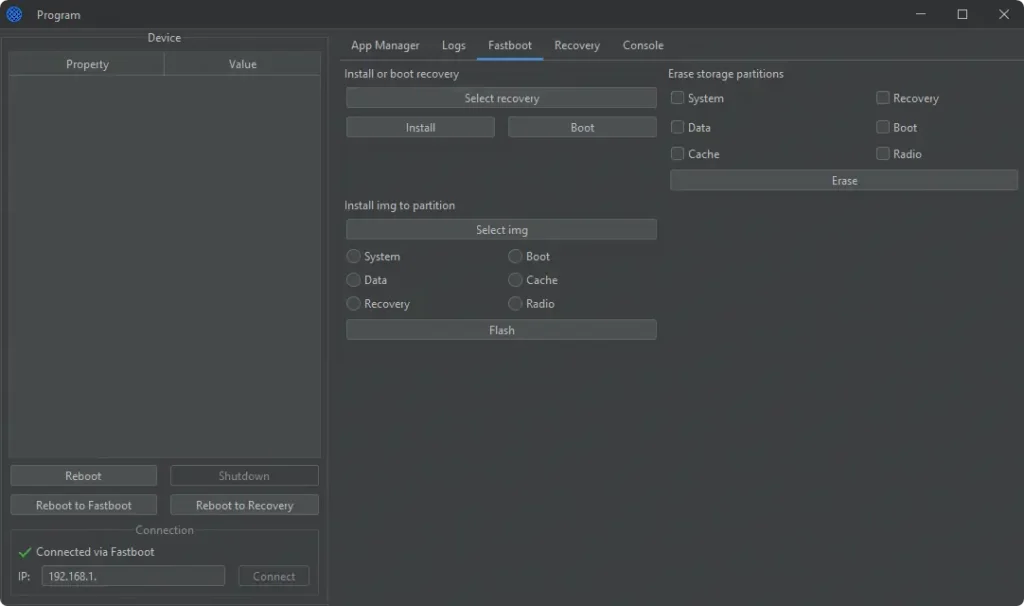Click the Select img button
This screenshot has width=1024, height=606.
pyautogui.click(x=501, y=230)
